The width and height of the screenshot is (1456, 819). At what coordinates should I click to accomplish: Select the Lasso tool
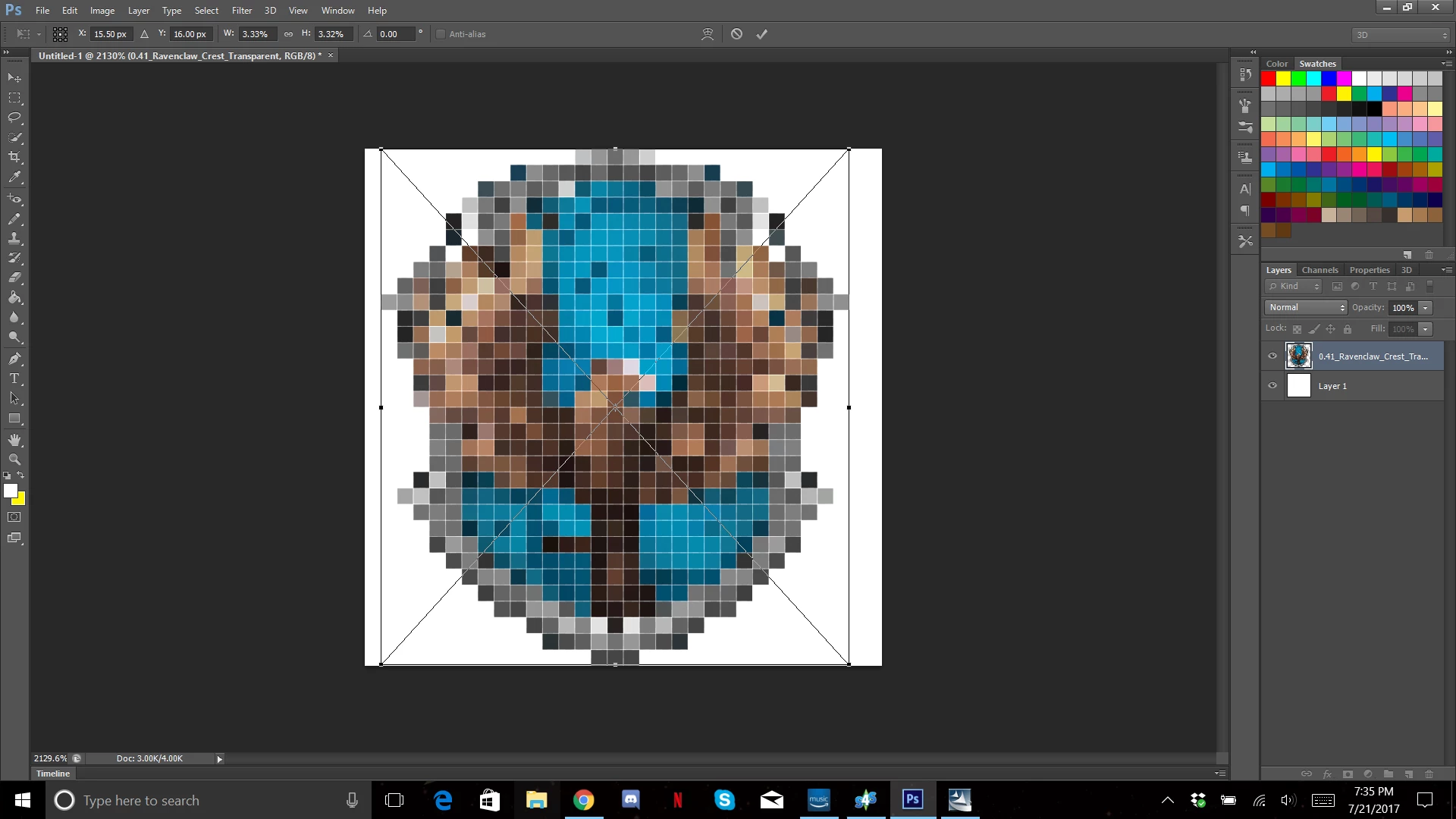(14, 118)
